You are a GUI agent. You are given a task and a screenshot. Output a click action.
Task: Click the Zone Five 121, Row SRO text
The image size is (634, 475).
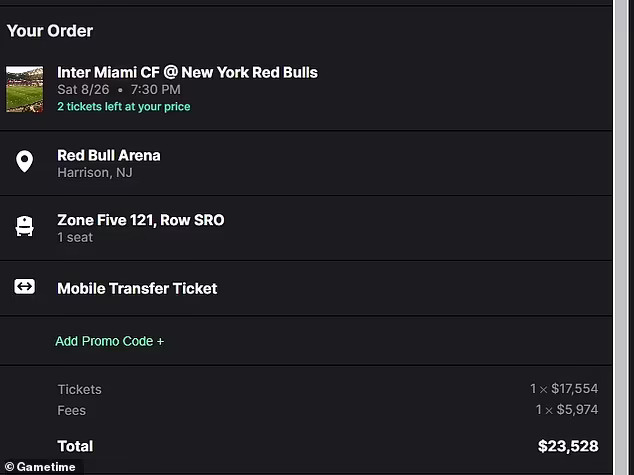click(x=141, y=220)
